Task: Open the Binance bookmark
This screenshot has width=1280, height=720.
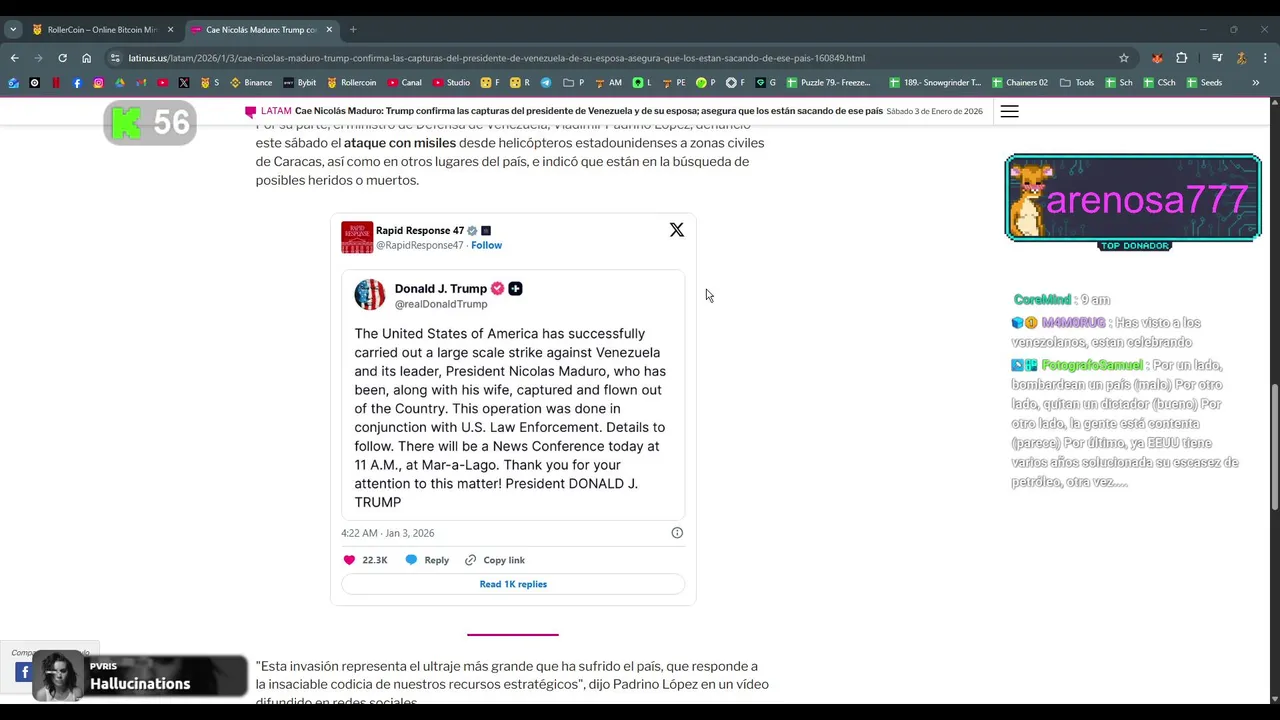Action: 251,83
